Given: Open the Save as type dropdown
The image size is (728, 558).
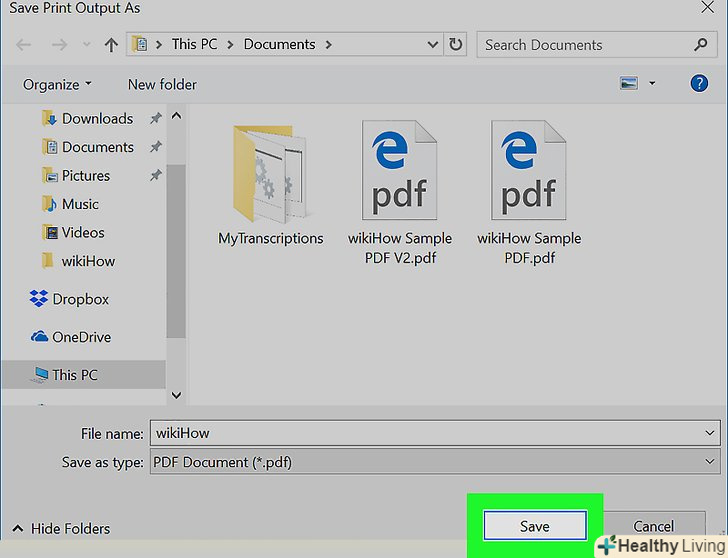Looking at the screenshot, I should pyautogui.click(x=435, y=462).
